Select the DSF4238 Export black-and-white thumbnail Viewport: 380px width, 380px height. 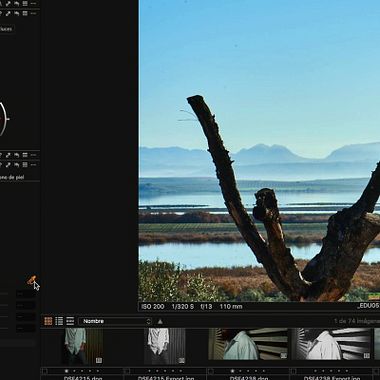(x=331, y=344)
